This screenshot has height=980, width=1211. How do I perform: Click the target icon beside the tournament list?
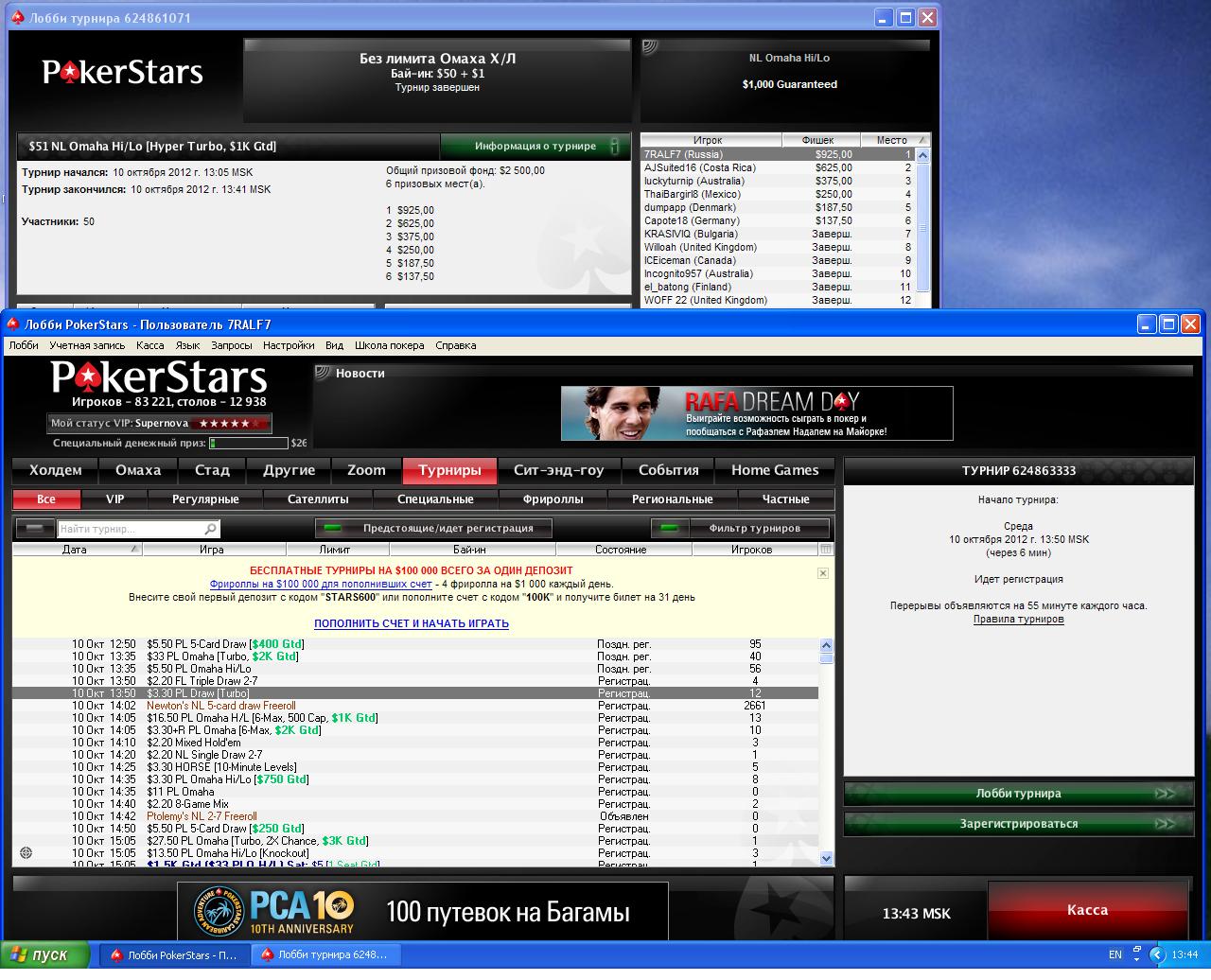click(26, 853)
